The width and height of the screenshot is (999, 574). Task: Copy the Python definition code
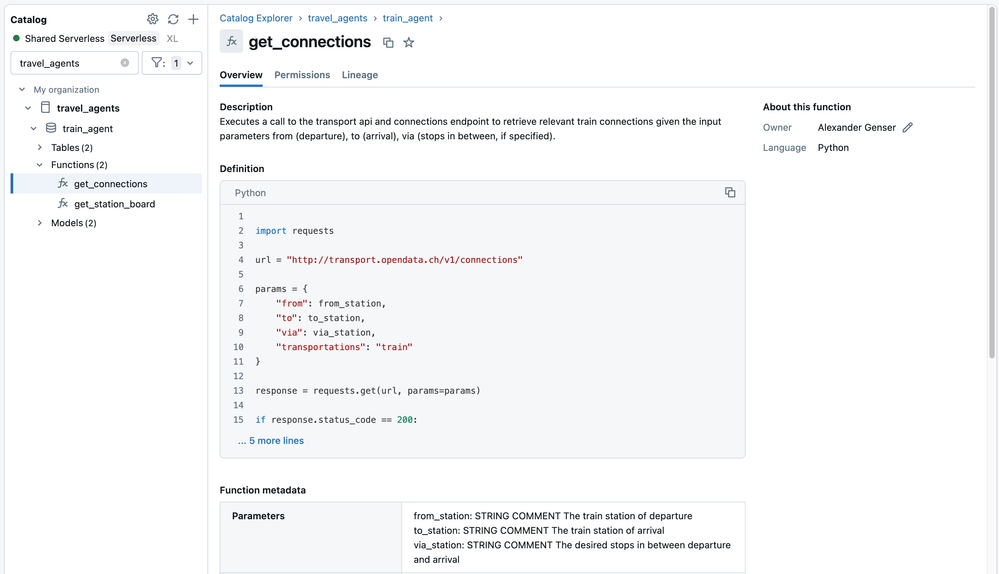[730, 193]
